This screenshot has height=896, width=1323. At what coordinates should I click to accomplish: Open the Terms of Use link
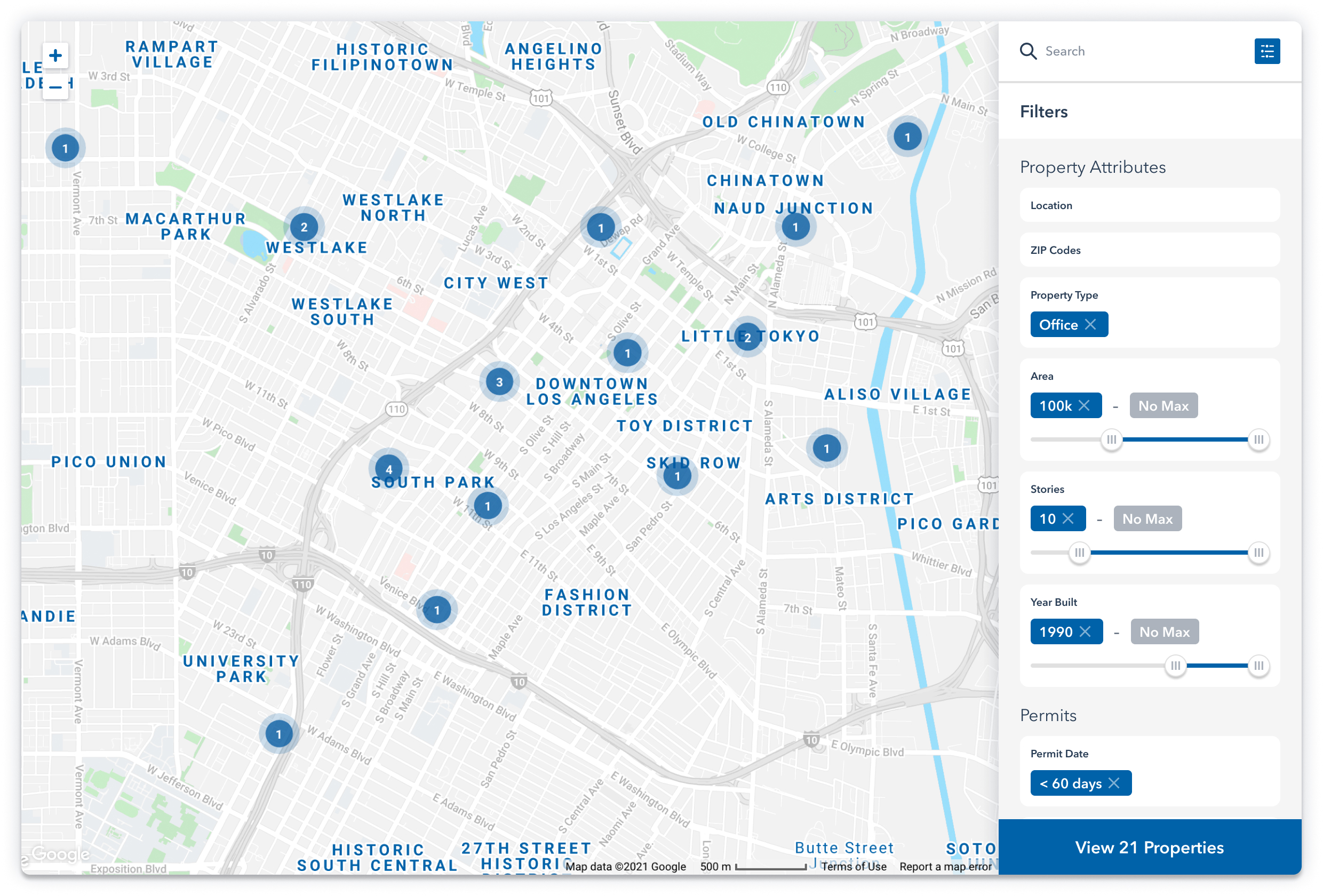(x=854, y=866)
